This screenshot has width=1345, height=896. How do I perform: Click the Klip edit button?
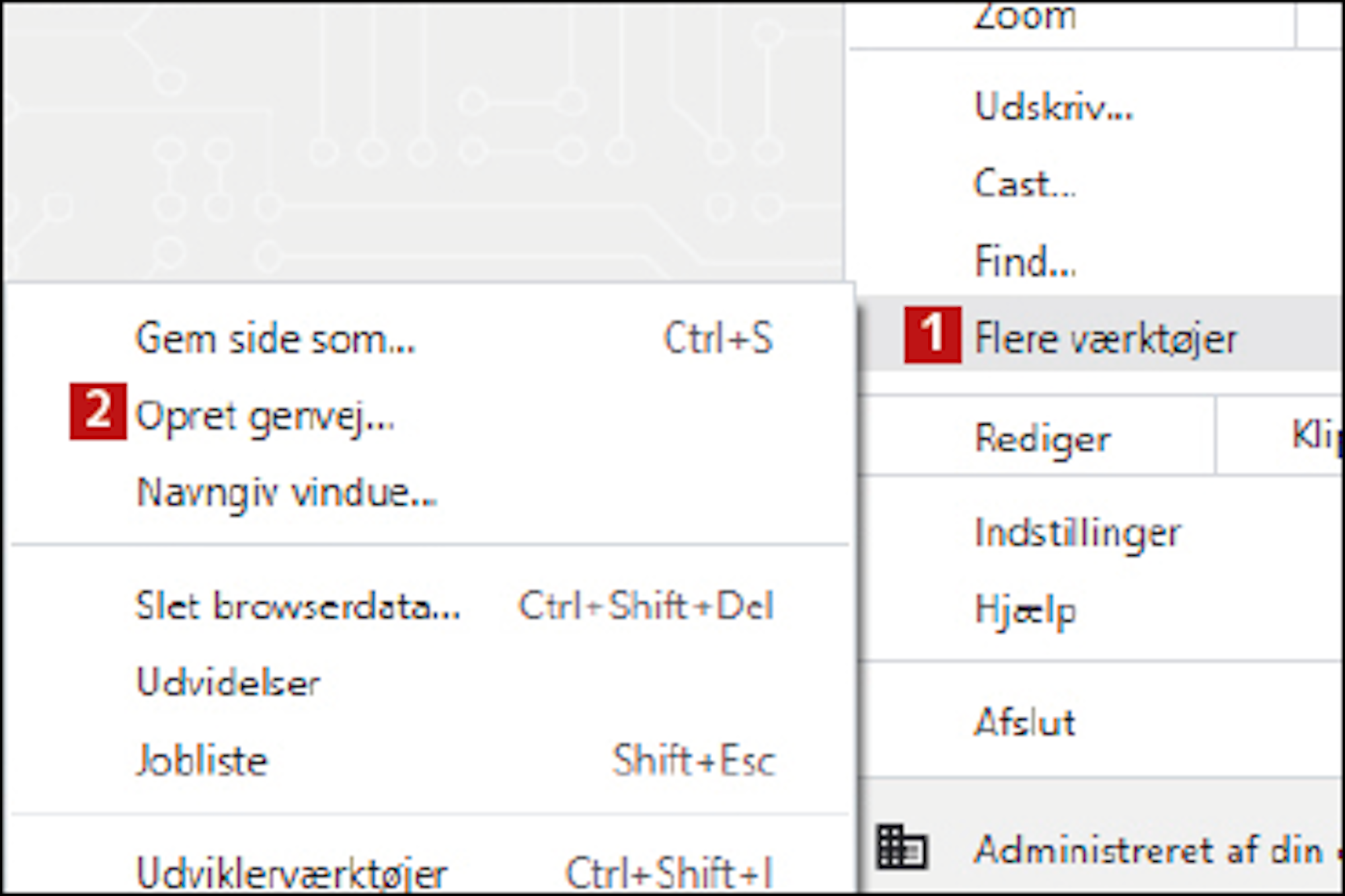[1315, 436]
